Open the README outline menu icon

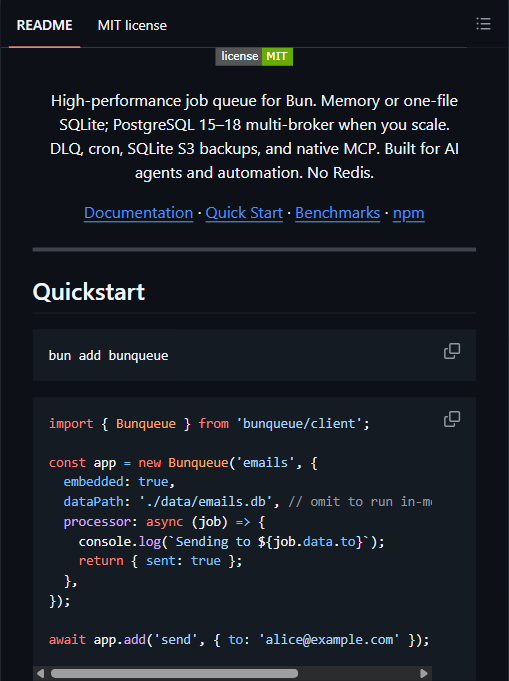[x=483, y=24]
